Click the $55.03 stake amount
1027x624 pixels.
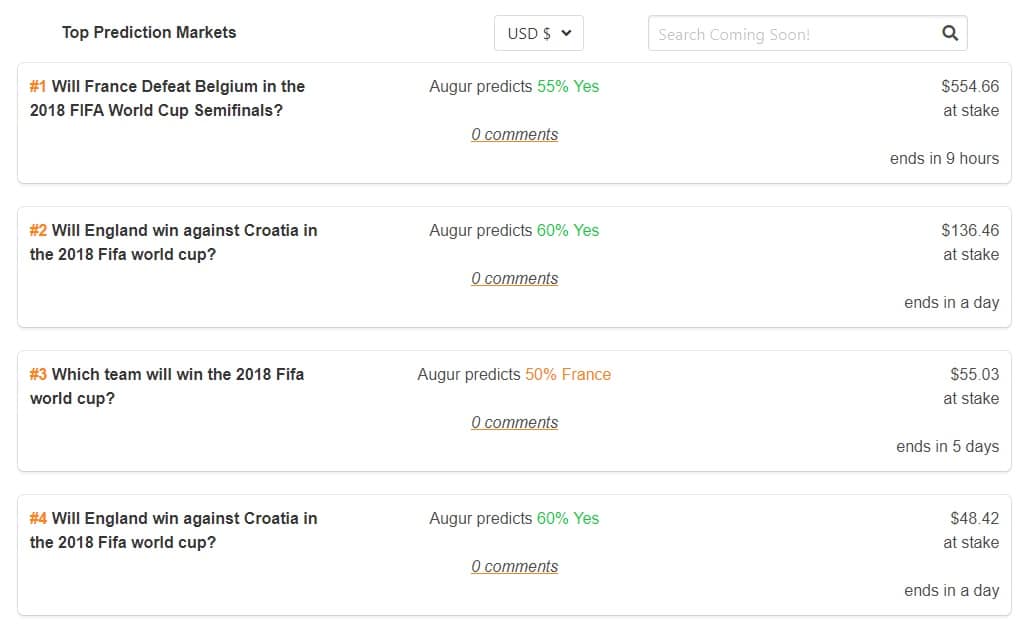pos(974,374)
